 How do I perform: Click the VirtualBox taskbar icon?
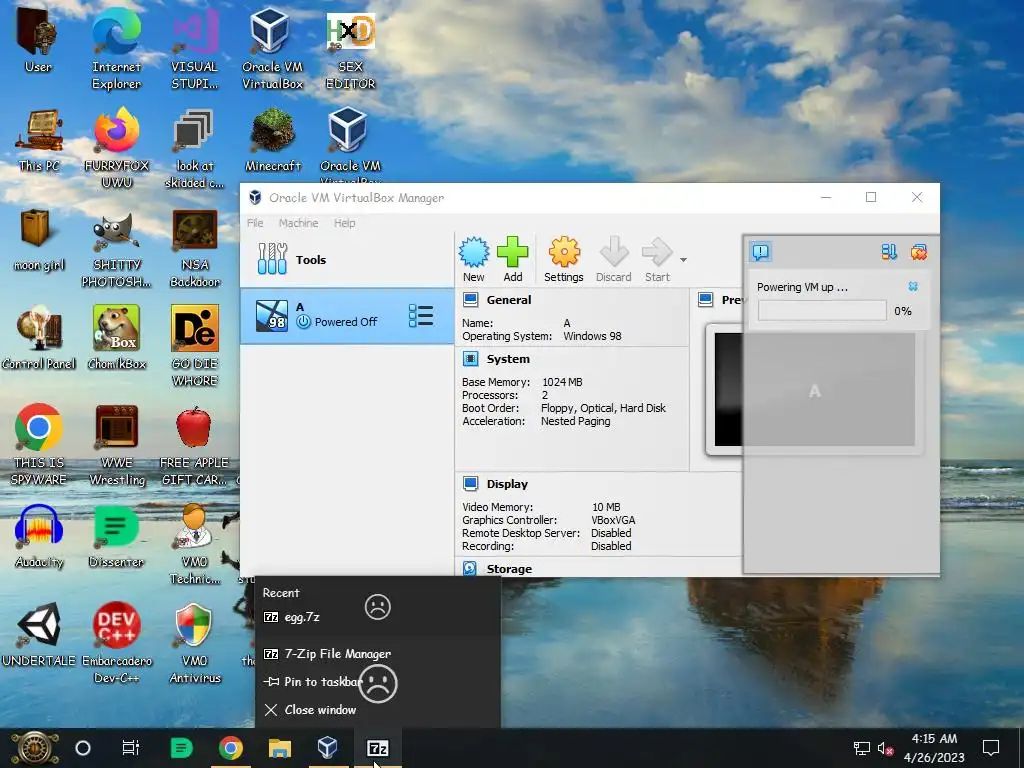tap(328, 748)
